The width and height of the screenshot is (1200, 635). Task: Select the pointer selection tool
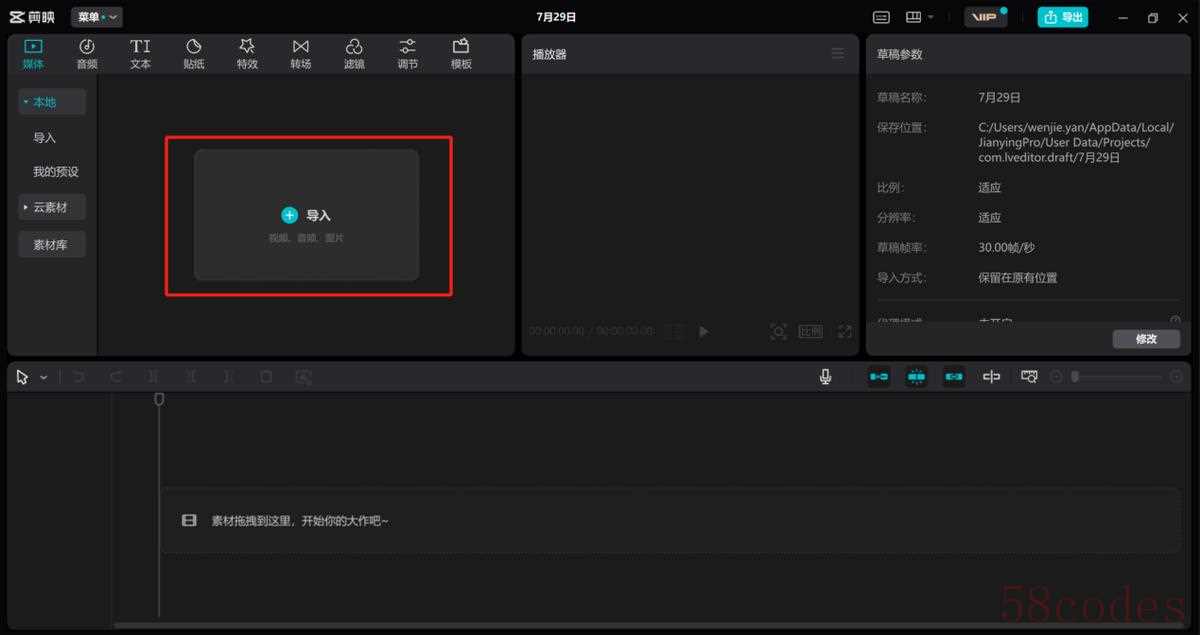pos(23,377)
